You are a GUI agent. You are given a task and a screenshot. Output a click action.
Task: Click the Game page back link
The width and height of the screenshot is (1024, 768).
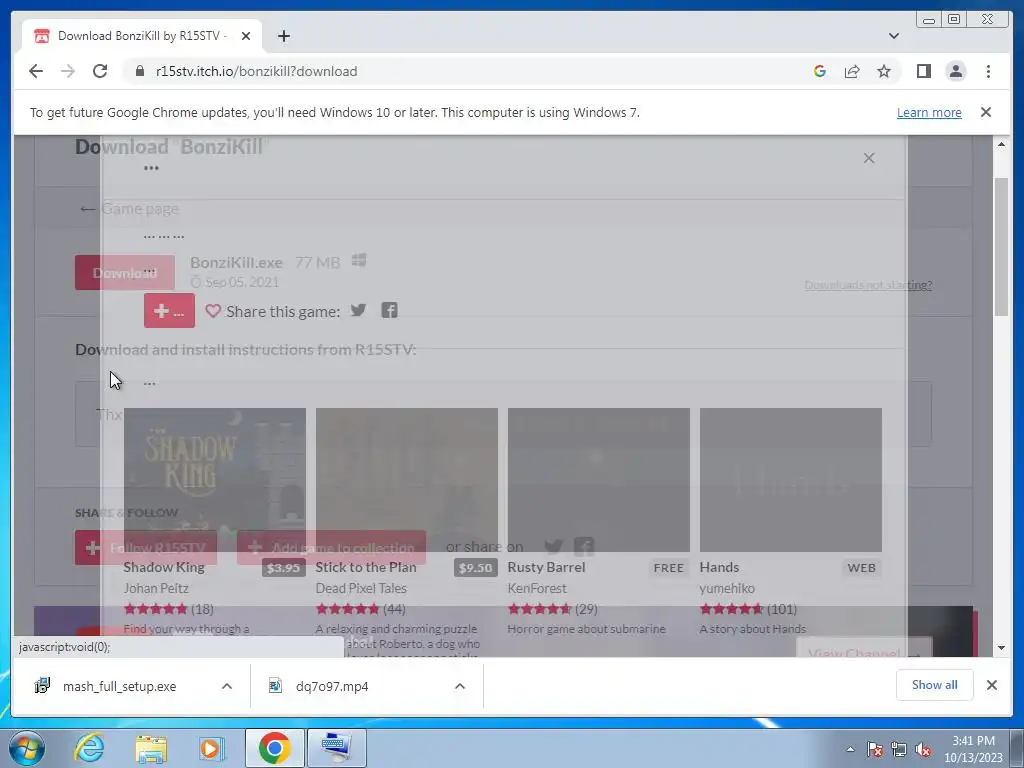(130, 209)
